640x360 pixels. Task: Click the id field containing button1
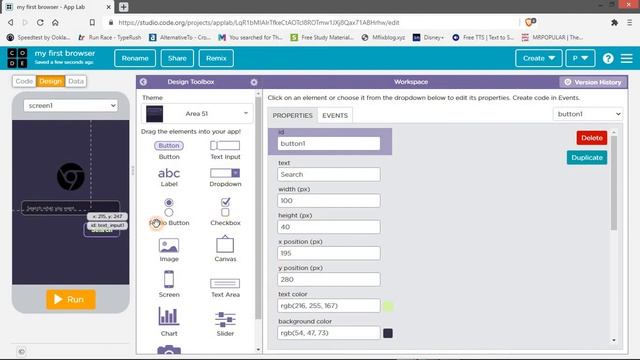click(x=329, y=144)
